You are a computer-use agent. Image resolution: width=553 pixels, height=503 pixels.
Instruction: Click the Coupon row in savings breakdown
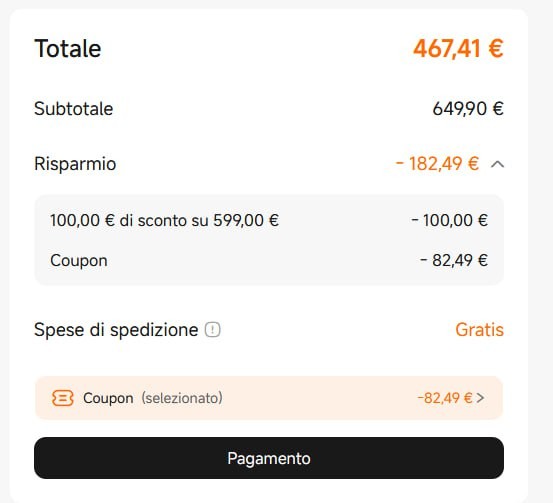(269, 261)
